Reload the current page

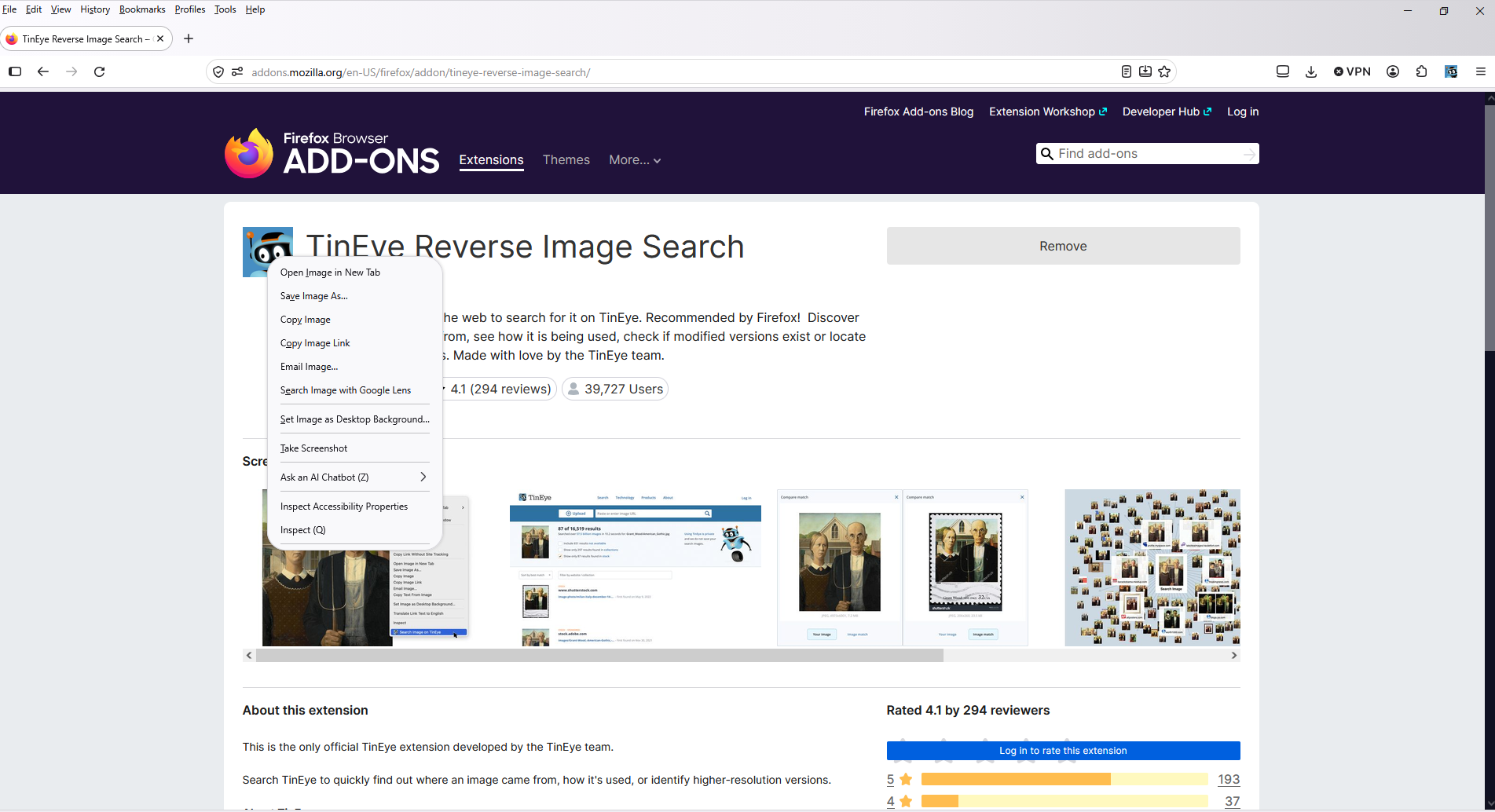[x=100, y=71]
